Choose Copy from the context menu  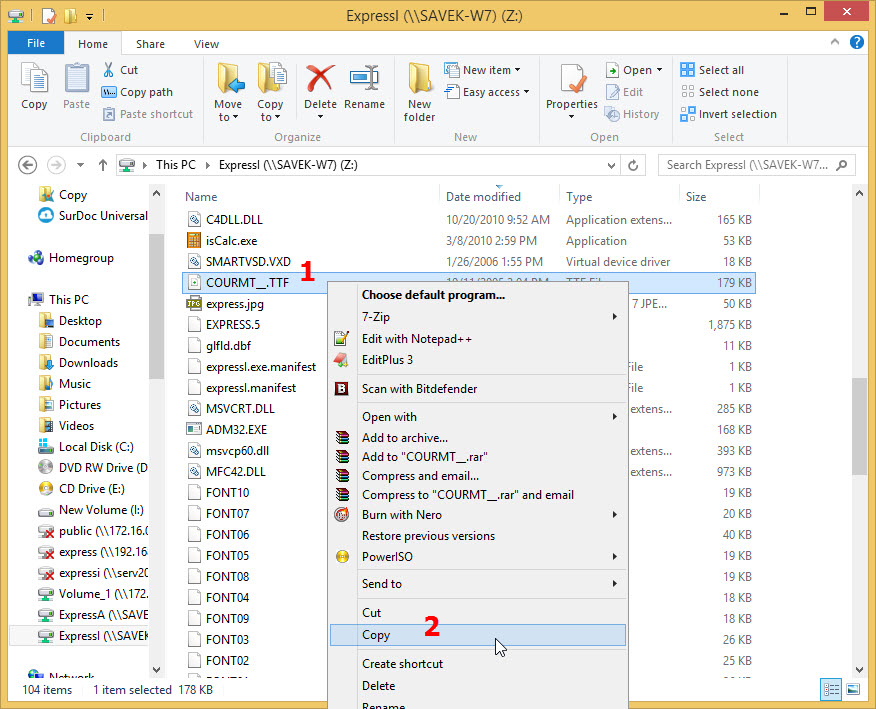[377, 635]
